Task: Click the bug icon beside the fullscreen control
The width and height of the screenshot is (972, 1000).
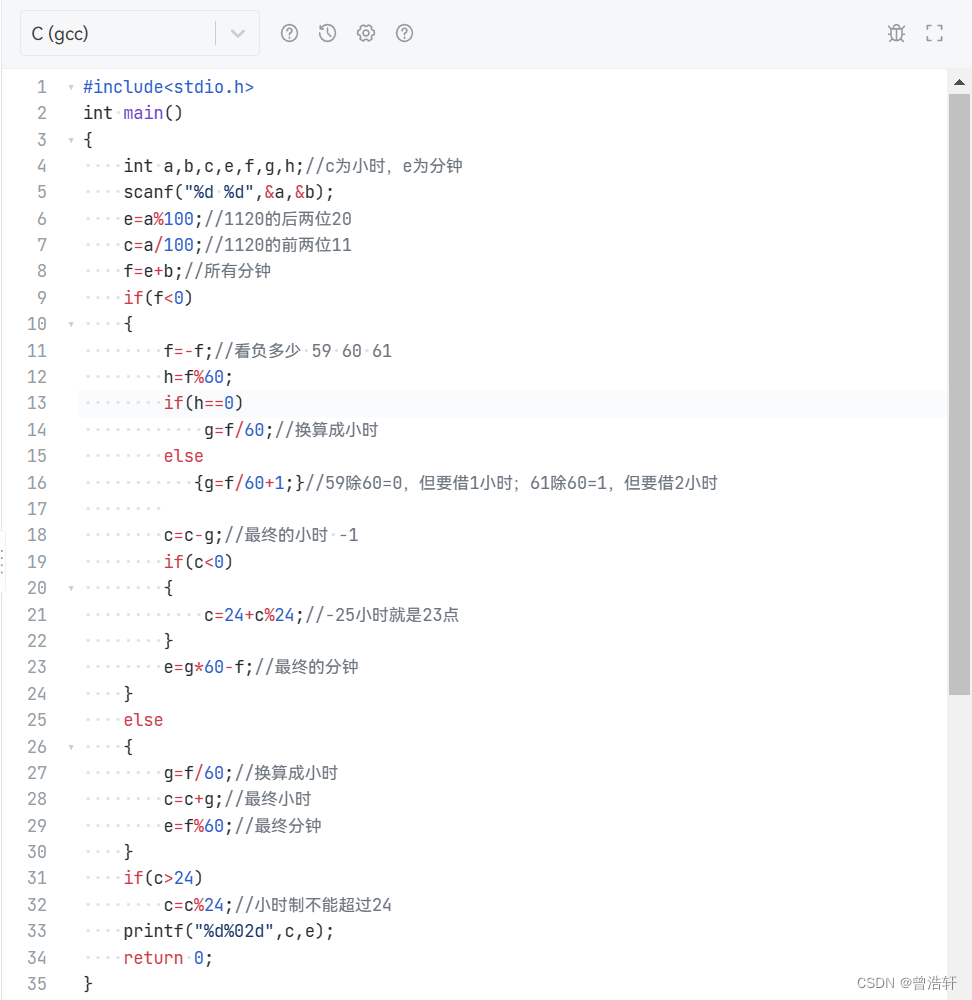Action: point(896,33)
